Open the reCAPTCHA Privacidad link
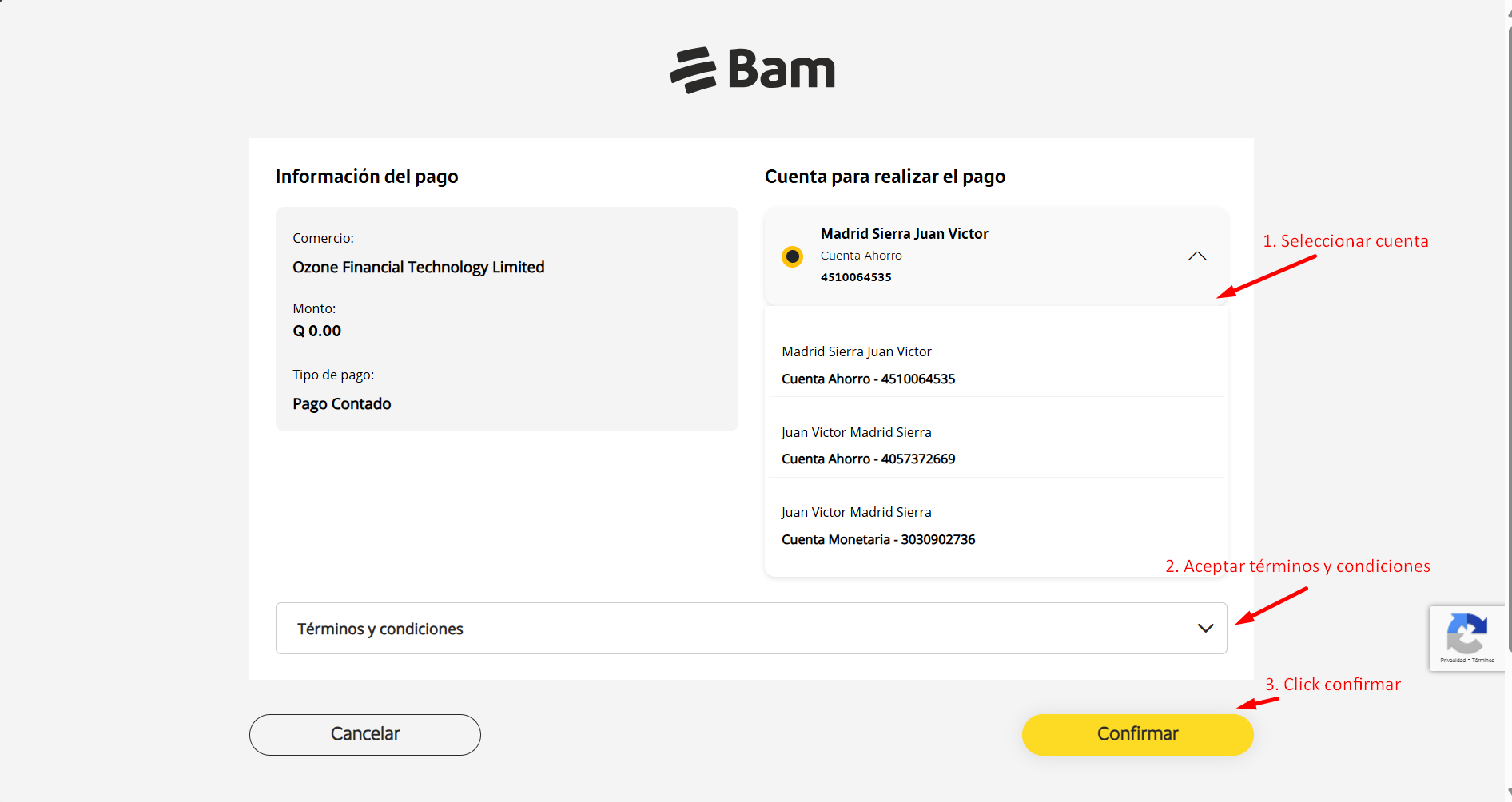1512x802 pixels. (x=1453, y=661)
